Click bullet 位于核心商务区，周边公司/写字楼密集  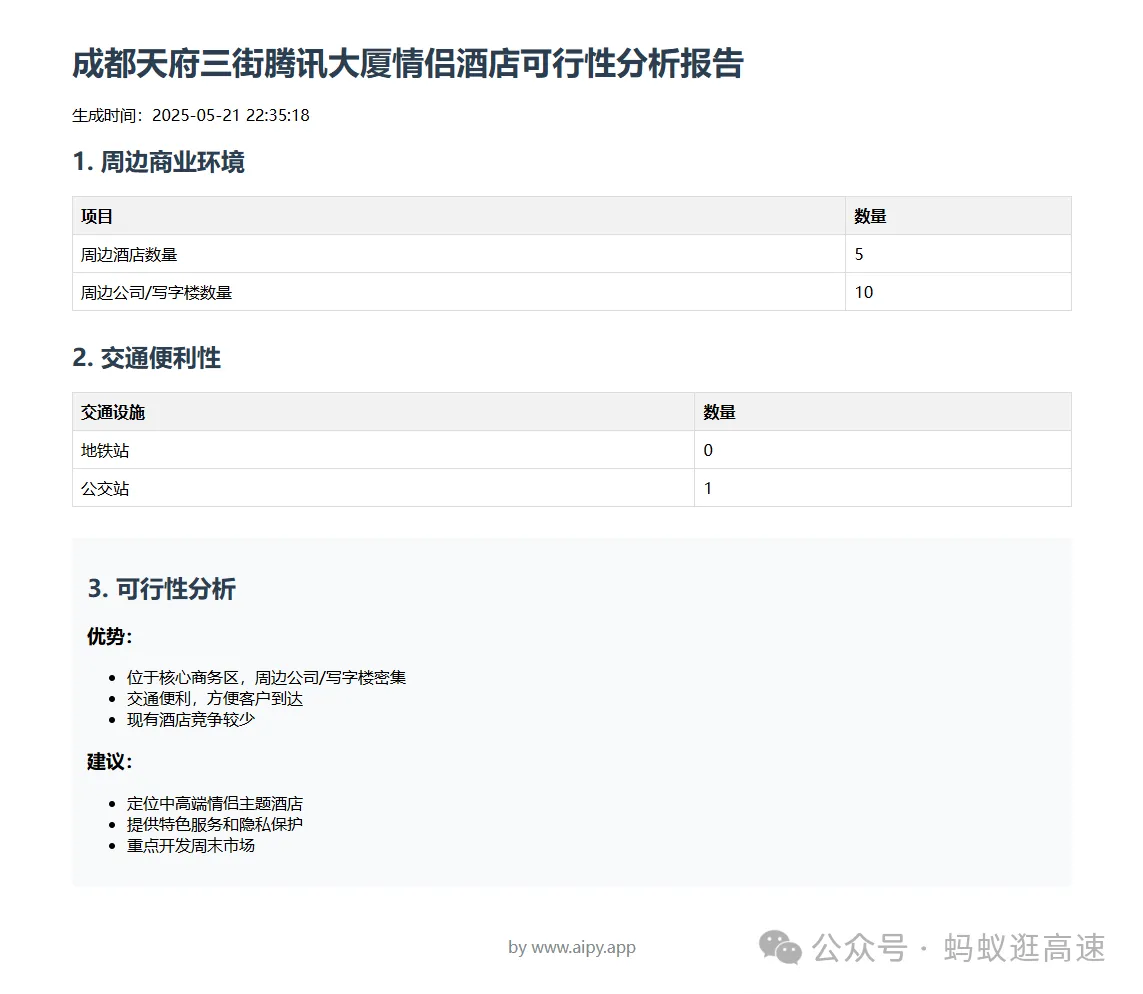[266, 678]
